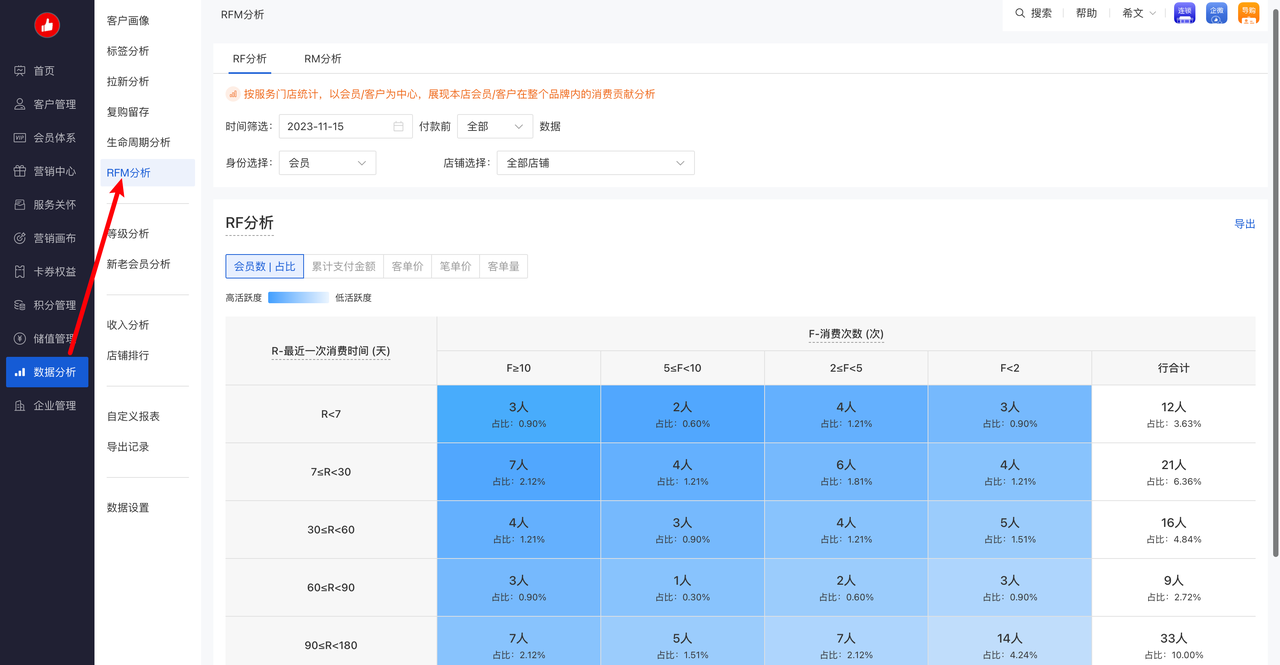
Task: Open the 身份选择 会员 dropdown
Action: 327,163
